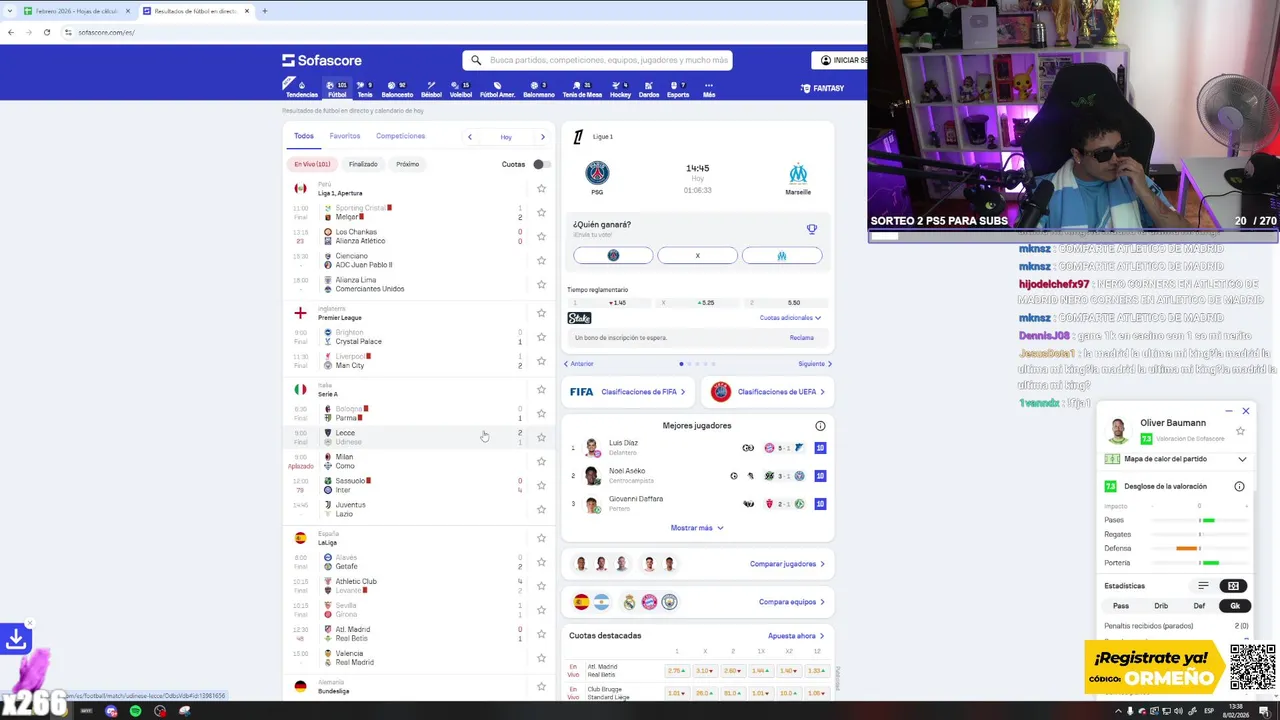Select the Def stats tab
The width and height of the screenshot is (1280, 720).
click(x=1199, y=606)
